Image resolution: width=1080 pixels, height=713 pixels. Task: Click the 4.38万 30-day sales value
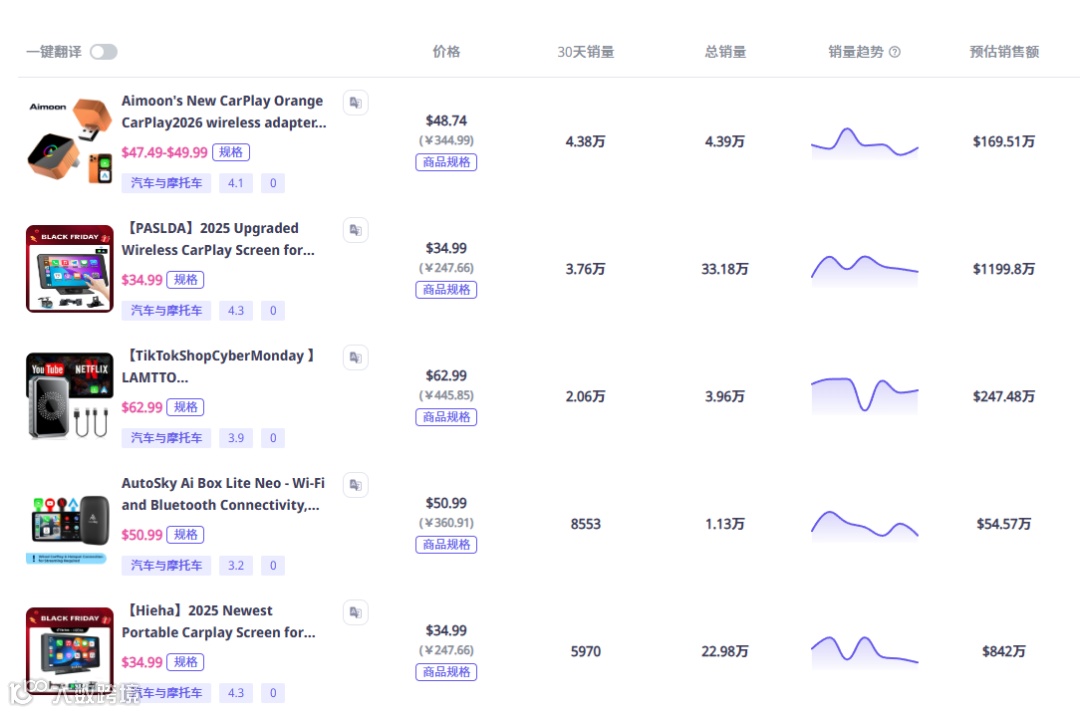(585, 142)
